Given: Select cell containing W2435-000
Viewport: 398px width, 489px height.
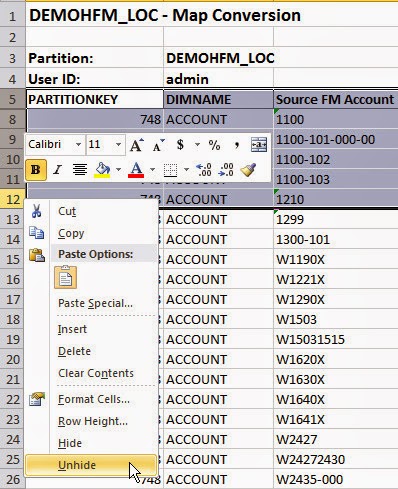Looking at the screenshot, I should (x=336, y=479).
